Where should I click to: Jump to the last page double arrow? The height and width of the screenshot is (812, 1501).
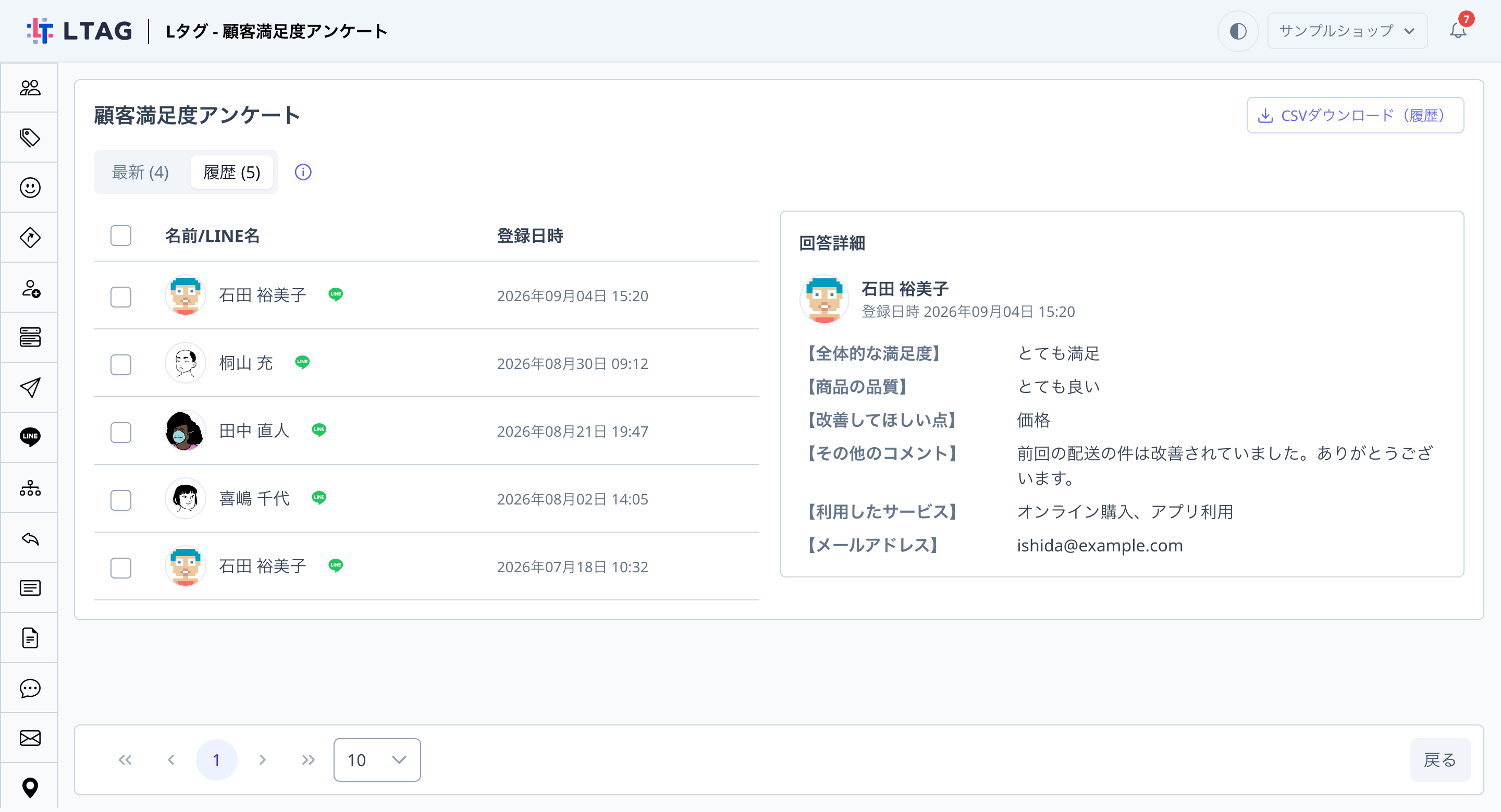pos(308,759)
